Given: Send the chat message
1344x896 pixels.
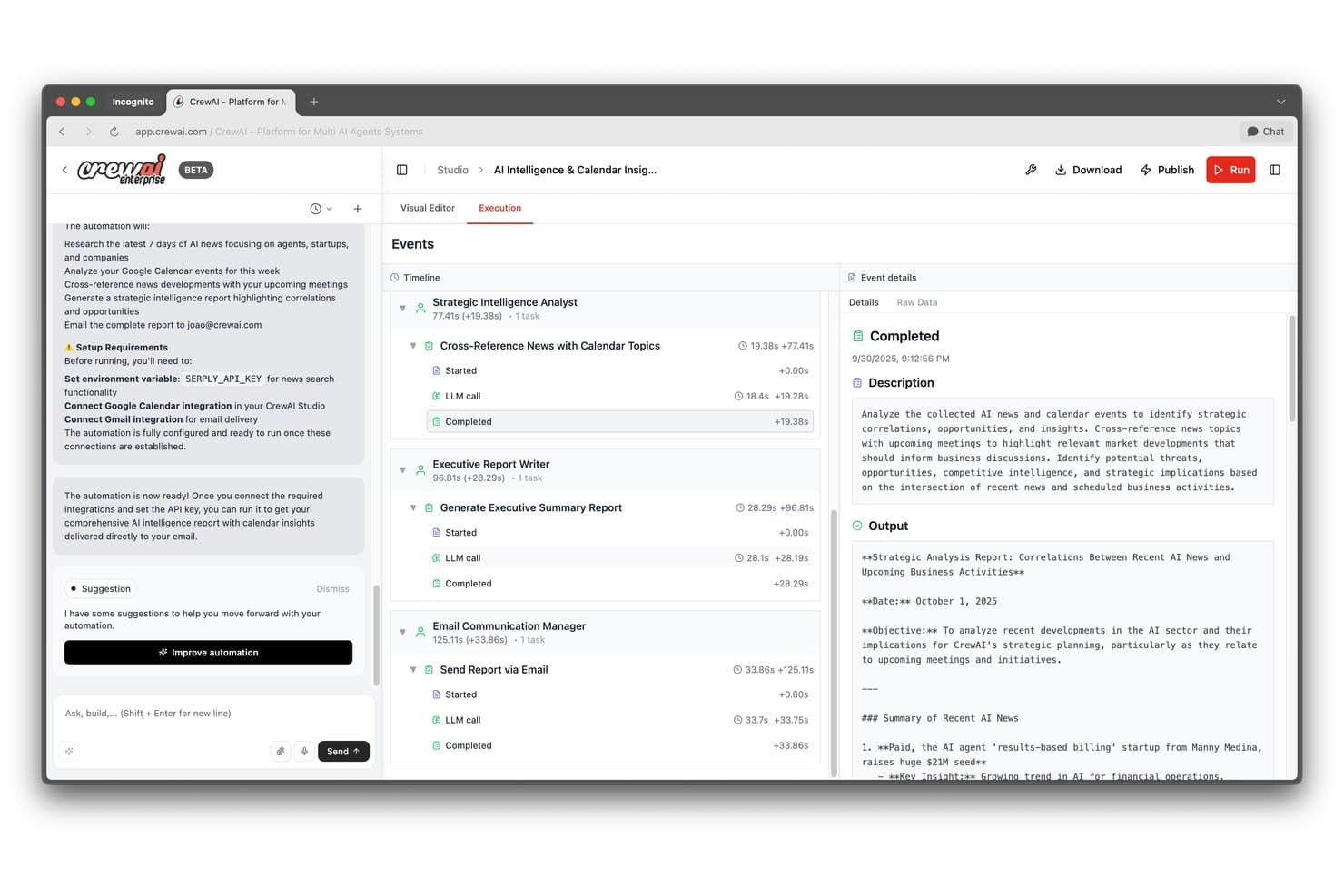Looking at the screenshot, I should click(343, 752).
